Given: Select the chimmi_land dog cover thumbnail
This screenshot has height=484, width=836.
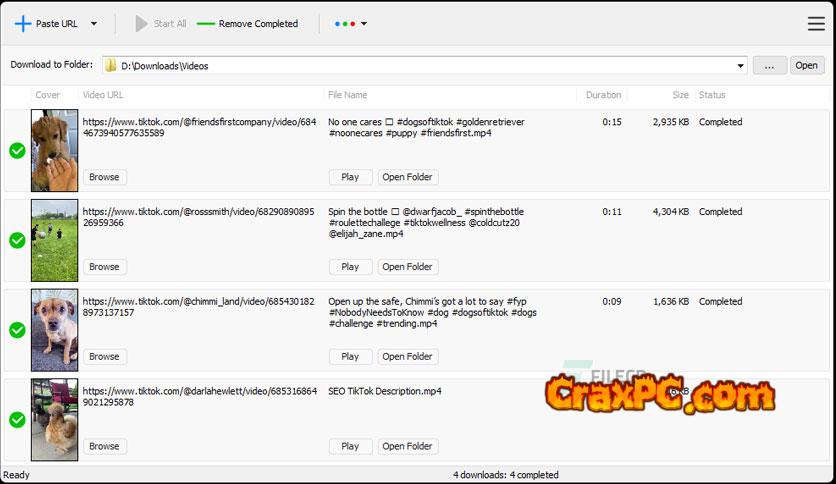Looking at the screenshot, I should click(54, 330).
